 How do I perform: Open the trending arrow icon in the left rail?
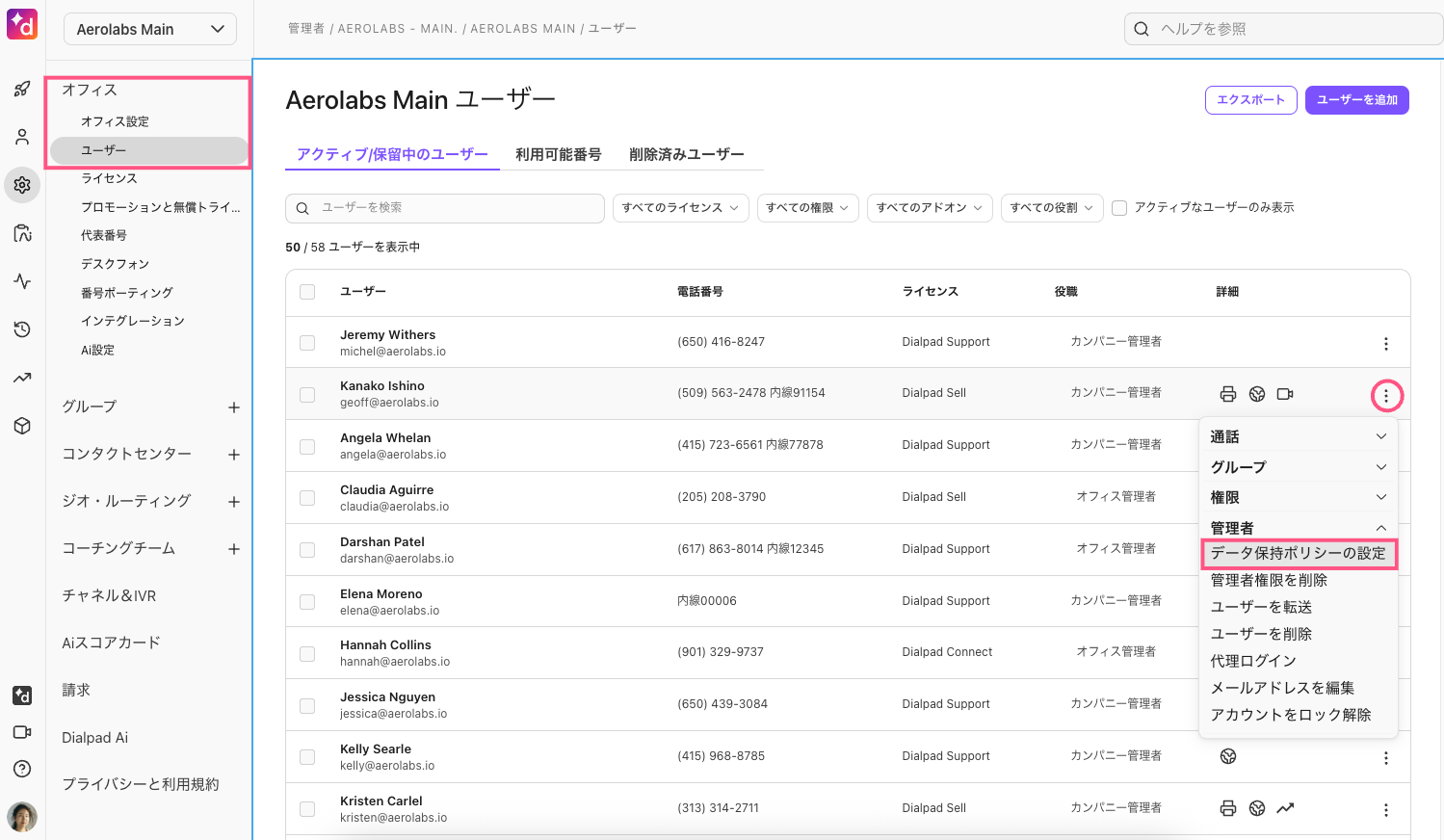(22, 378)
